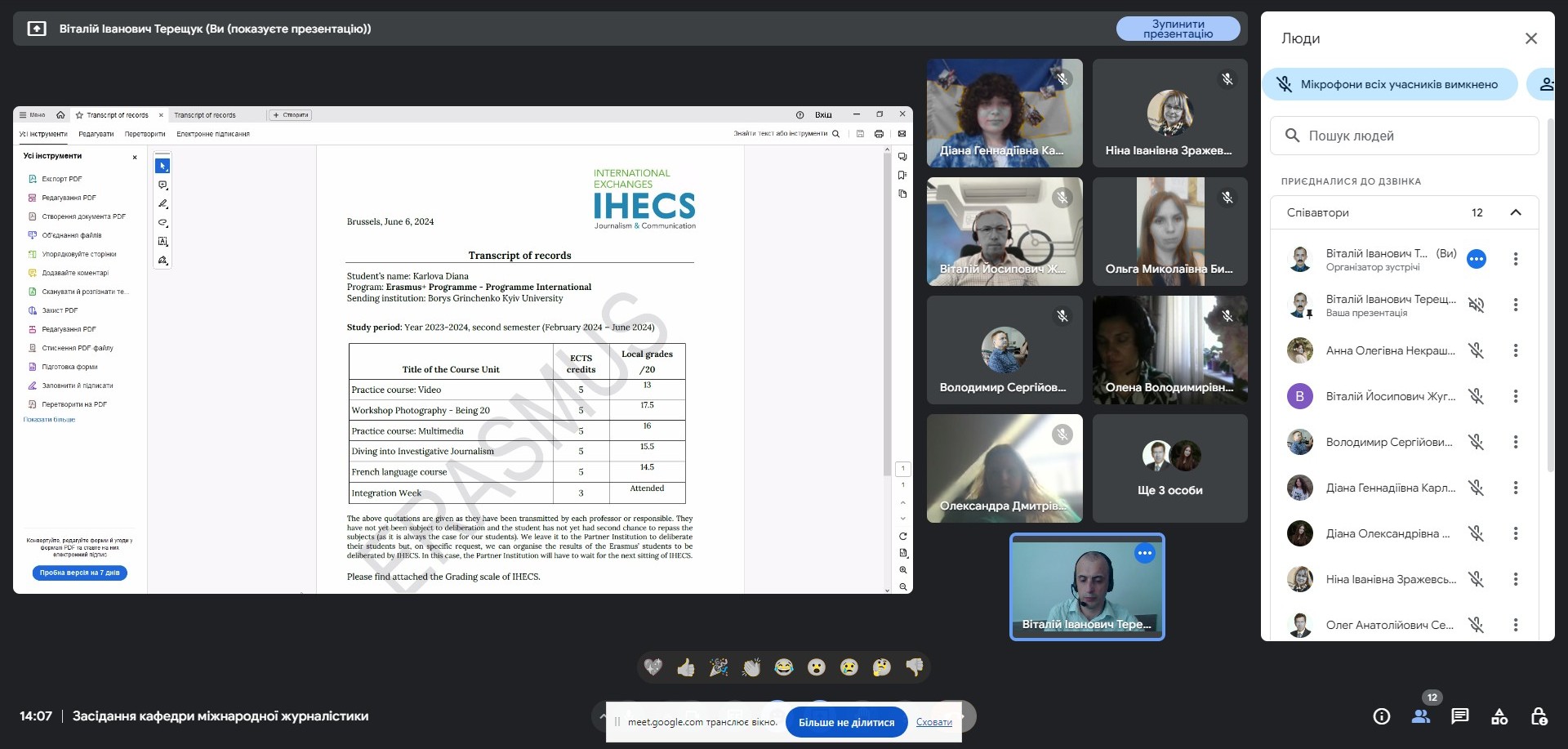Screen dimensions: 1568x749
Task: Open the Ще 3 особи tile
Action: pyautogui.click(x=1169, y=469)
